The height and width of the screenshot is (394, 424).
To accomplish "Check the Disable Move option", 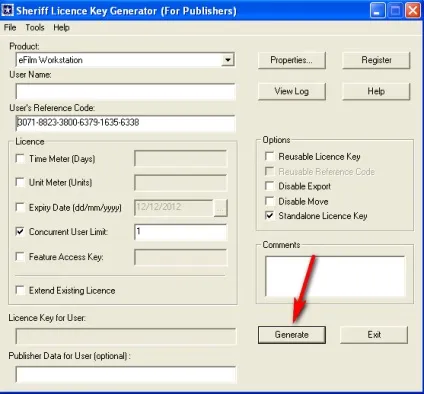I will [x=269, y=201].
